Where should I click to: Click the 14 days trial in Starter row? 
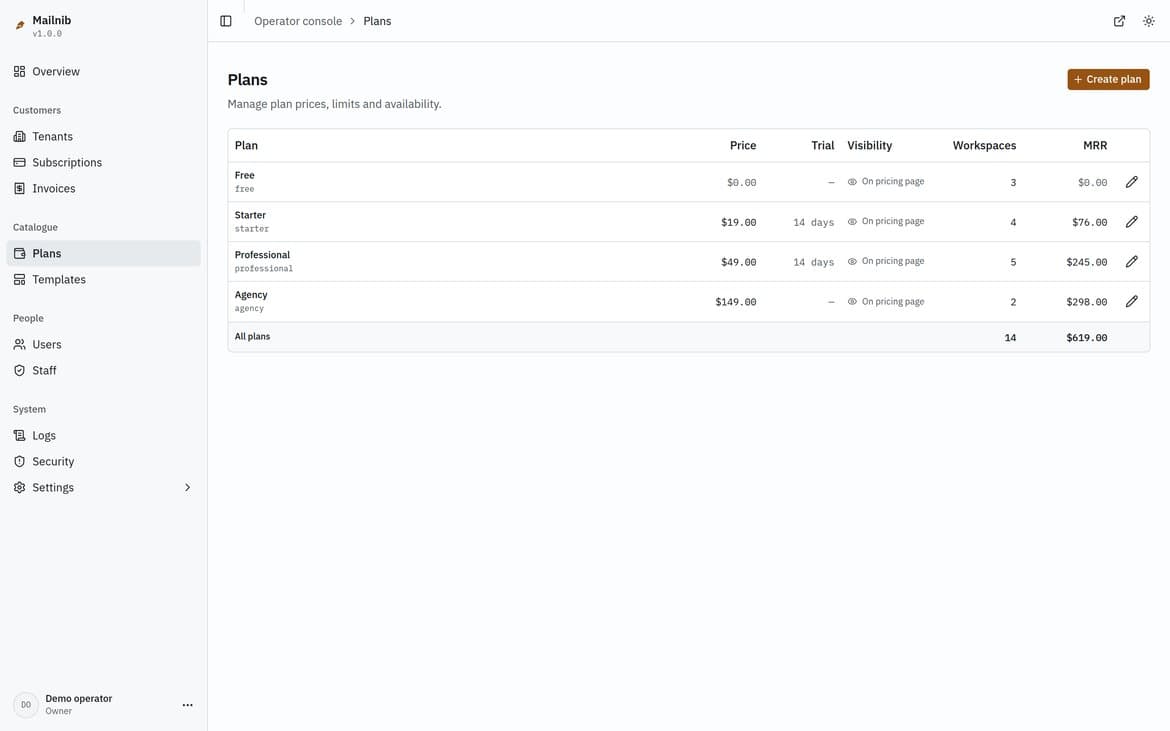point(813,222)
